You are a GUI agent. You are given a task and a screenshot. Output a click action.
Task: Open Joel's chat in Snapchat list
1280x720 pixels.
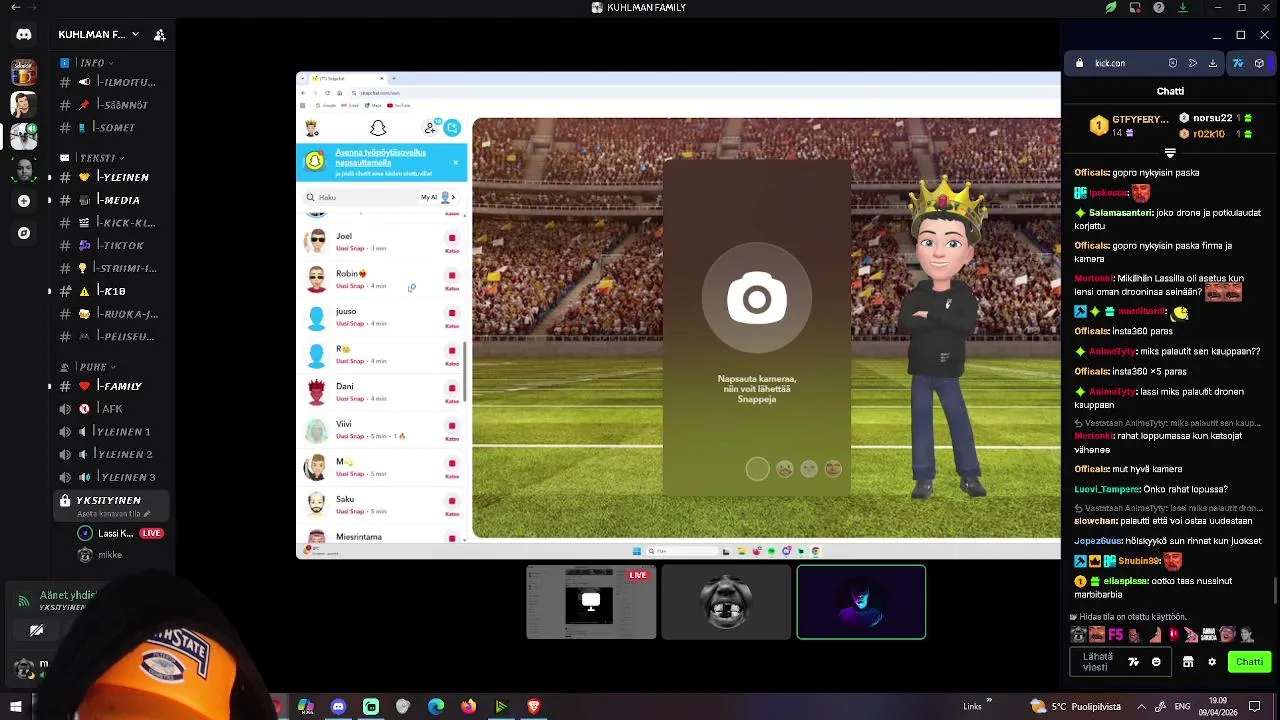[381, 241]
